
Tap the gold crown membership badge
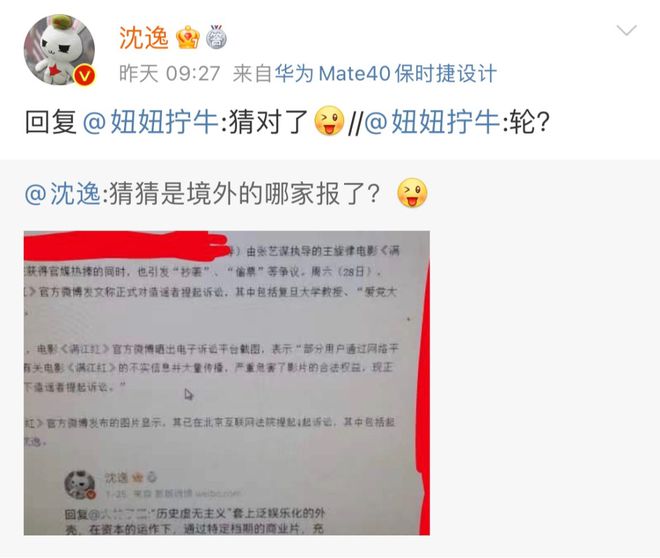188,37
